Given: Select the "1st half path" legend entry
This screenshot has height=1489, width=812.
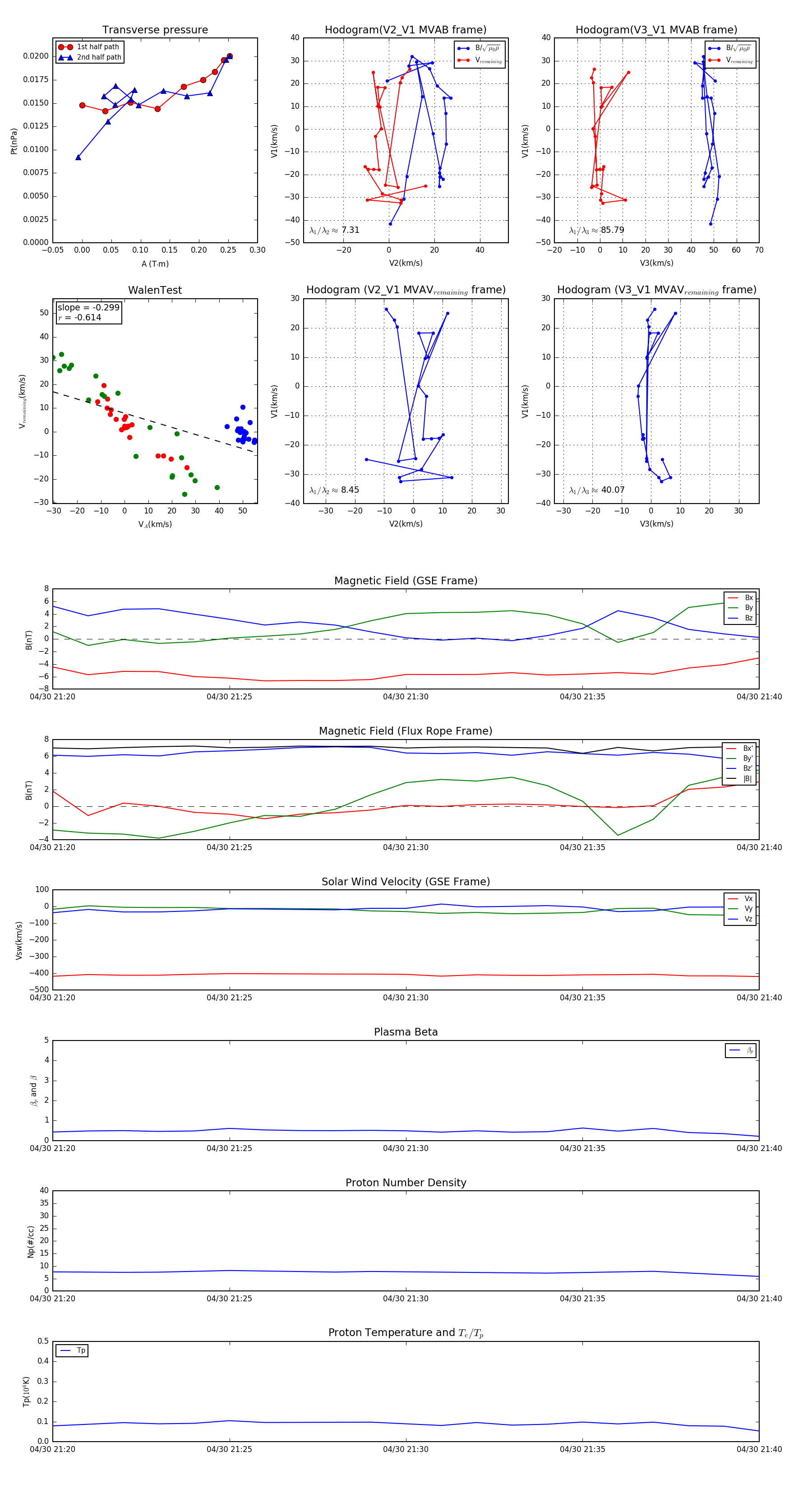Looking at the screenshot, I should pyautogui.click(x=89, y=47).
